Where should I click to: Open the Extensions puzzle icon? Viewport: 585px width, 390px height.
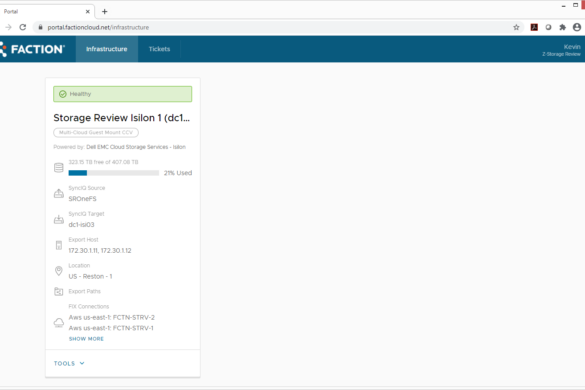pyautogui.click(x=563, y=27)
